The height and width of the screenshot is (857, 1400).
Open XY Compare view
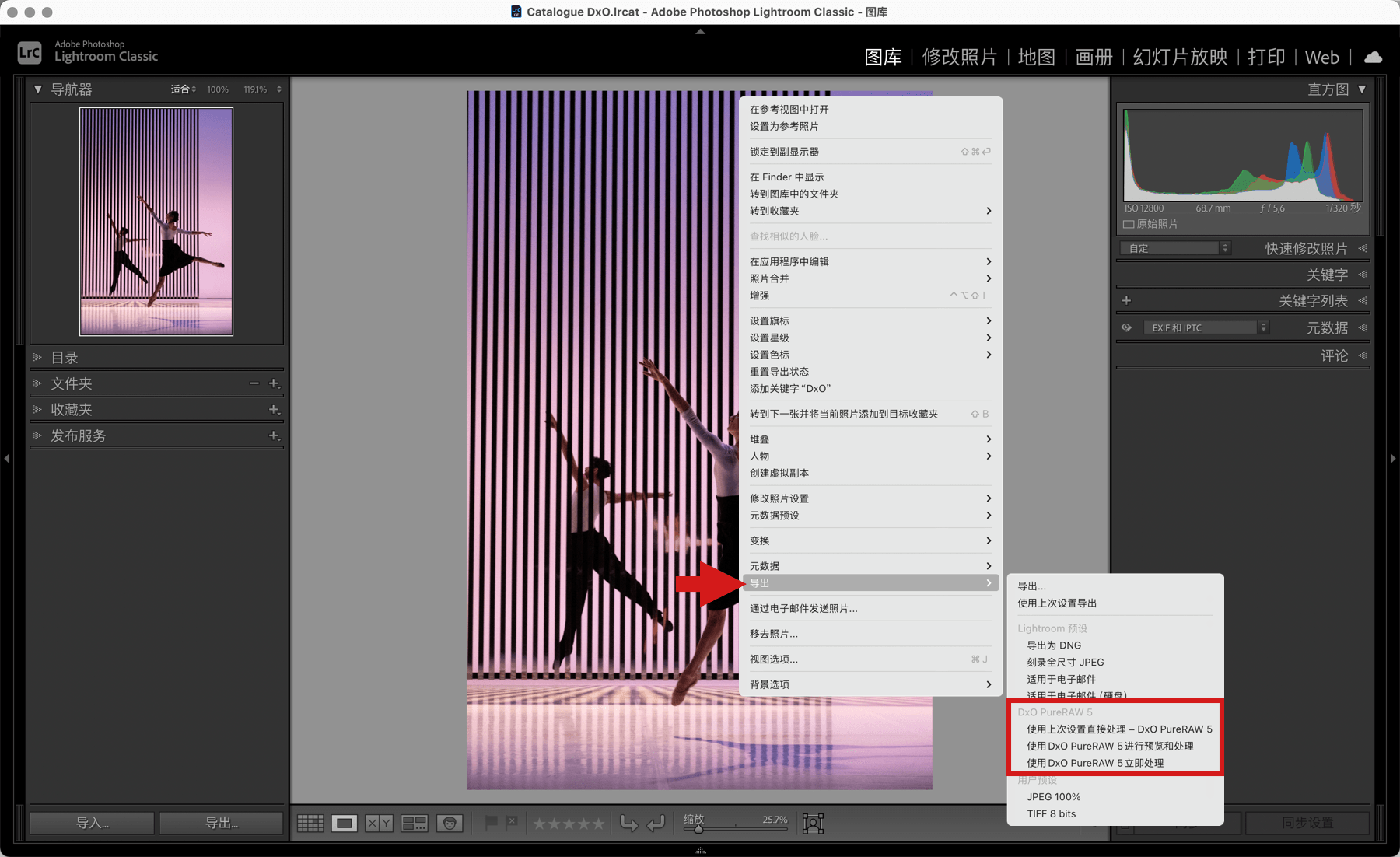click(x=380, y=823)
